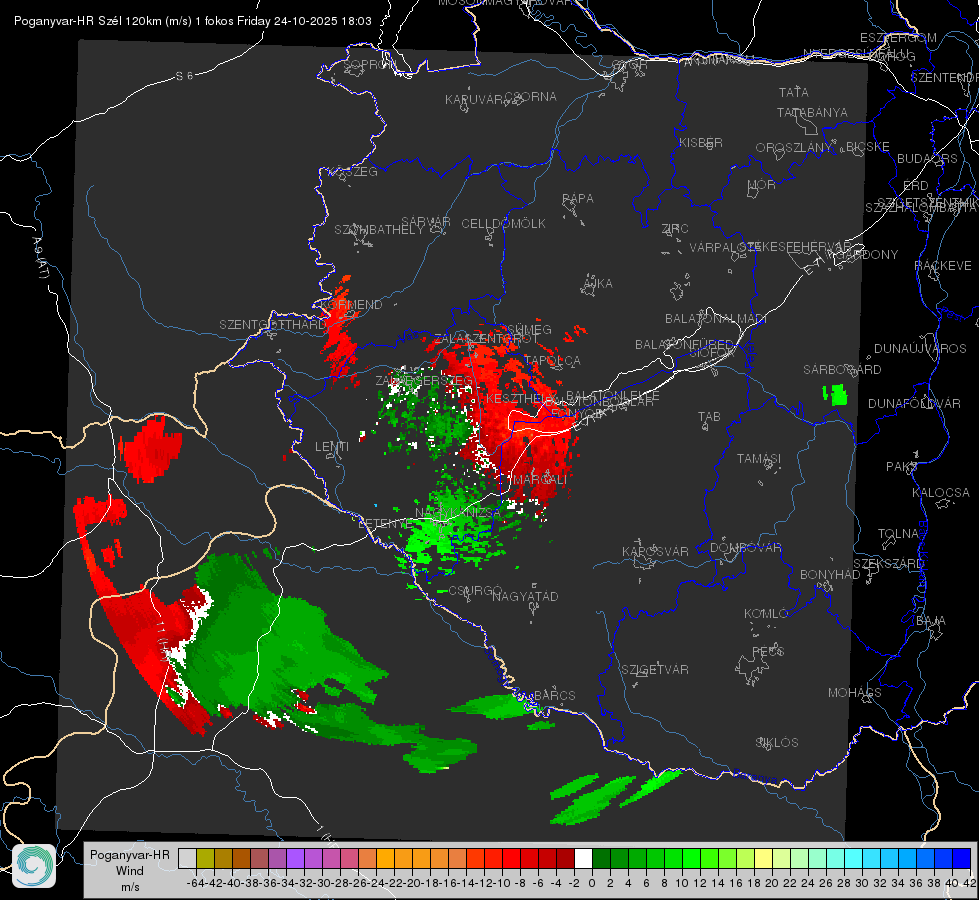This screenshot has width=979, height=900.
Task: Click the SZIGETVAR city label
Action: [654, 670]
